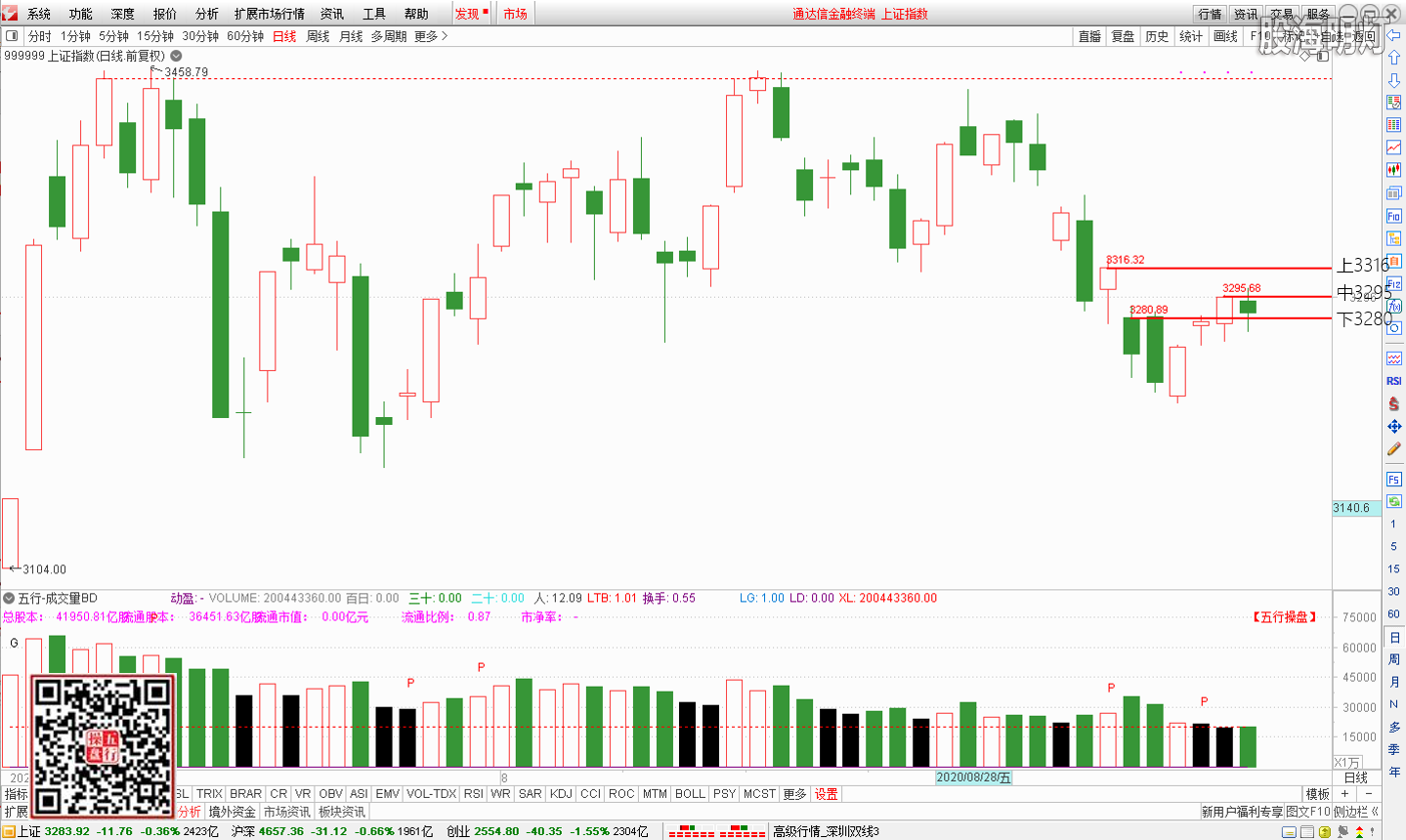Open dropdown next to 上证指数 chart title
The width and height of the screenshot is (1406, 840).
point(176,56)
